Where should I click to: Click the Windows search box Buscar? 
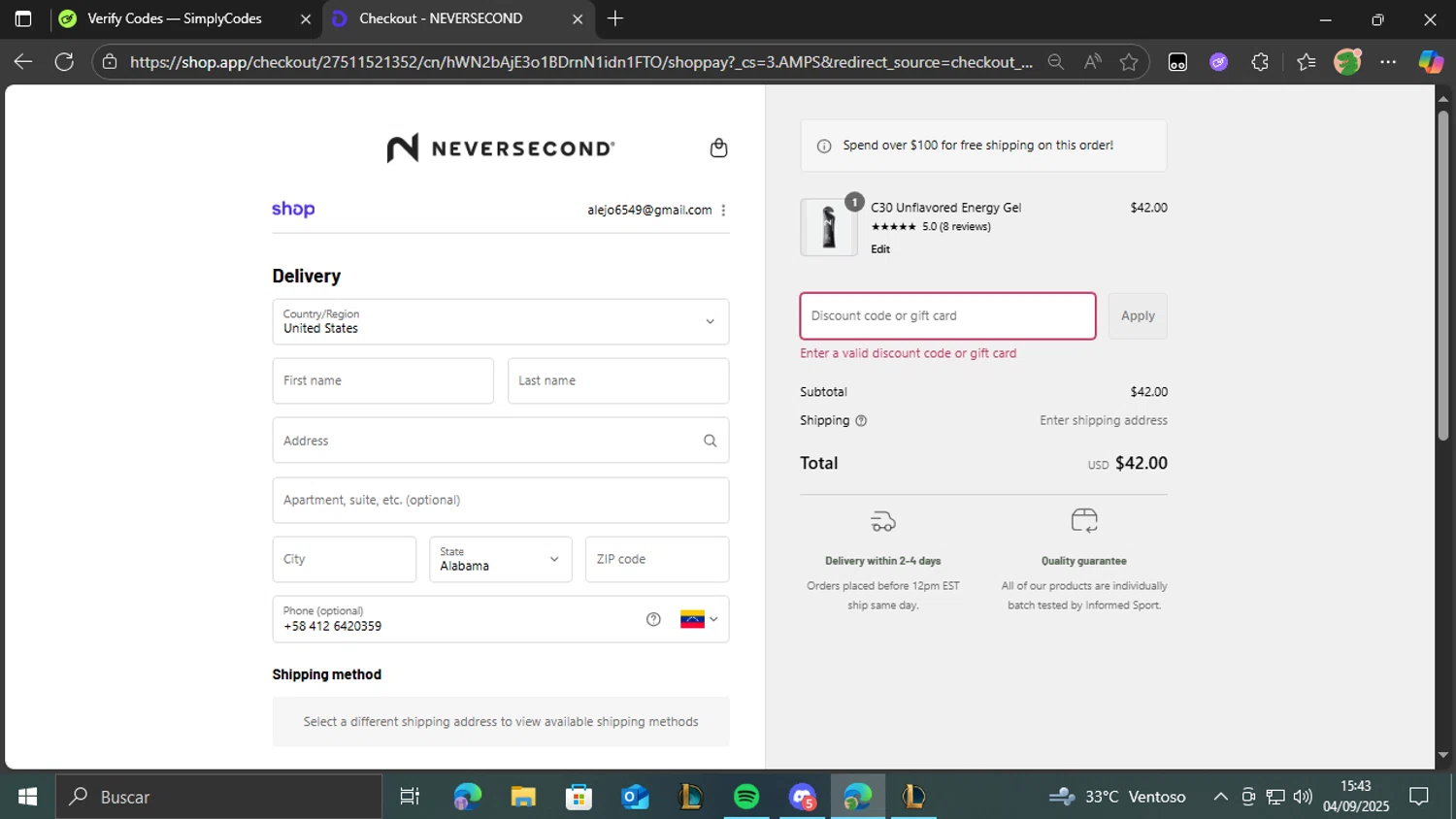[x=219, y=797]
